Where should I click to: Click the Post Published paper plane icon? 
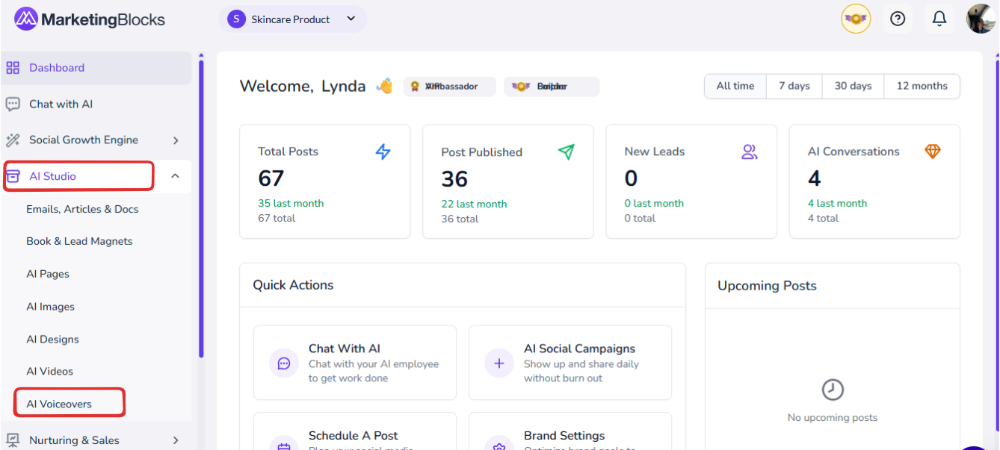[566, 152]
